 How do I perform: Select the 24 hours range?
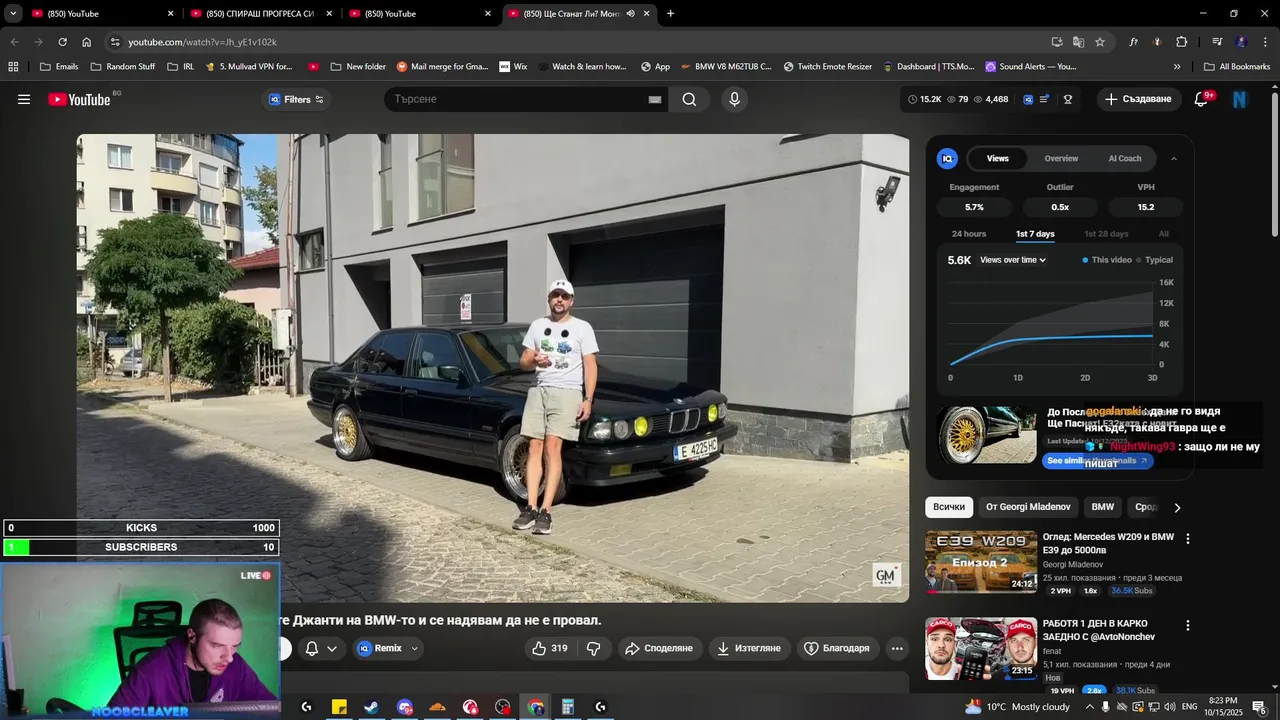(x=969, y=234)
